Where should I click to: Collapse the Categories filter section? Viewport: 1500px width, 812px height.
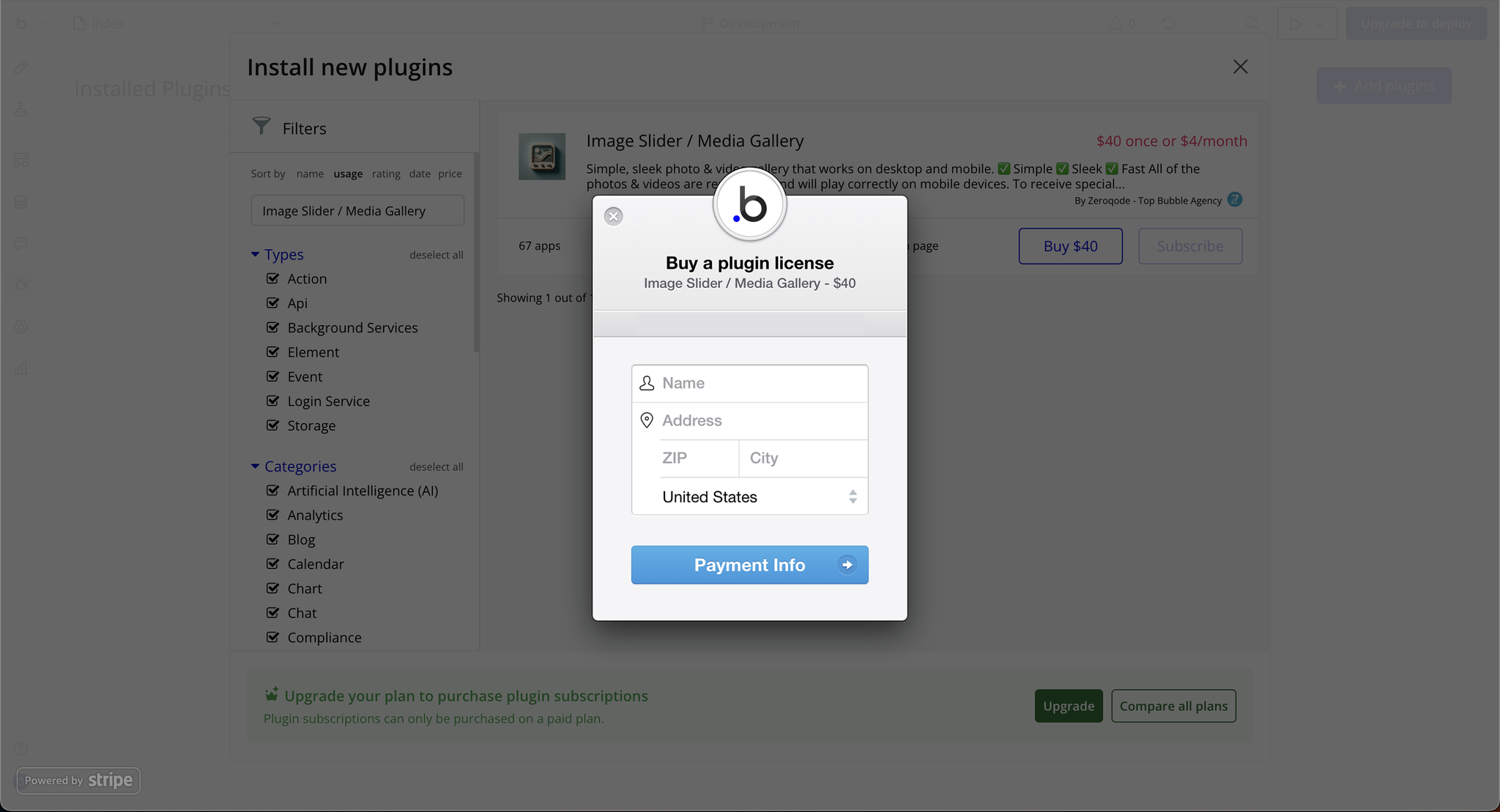click(255, 466)
